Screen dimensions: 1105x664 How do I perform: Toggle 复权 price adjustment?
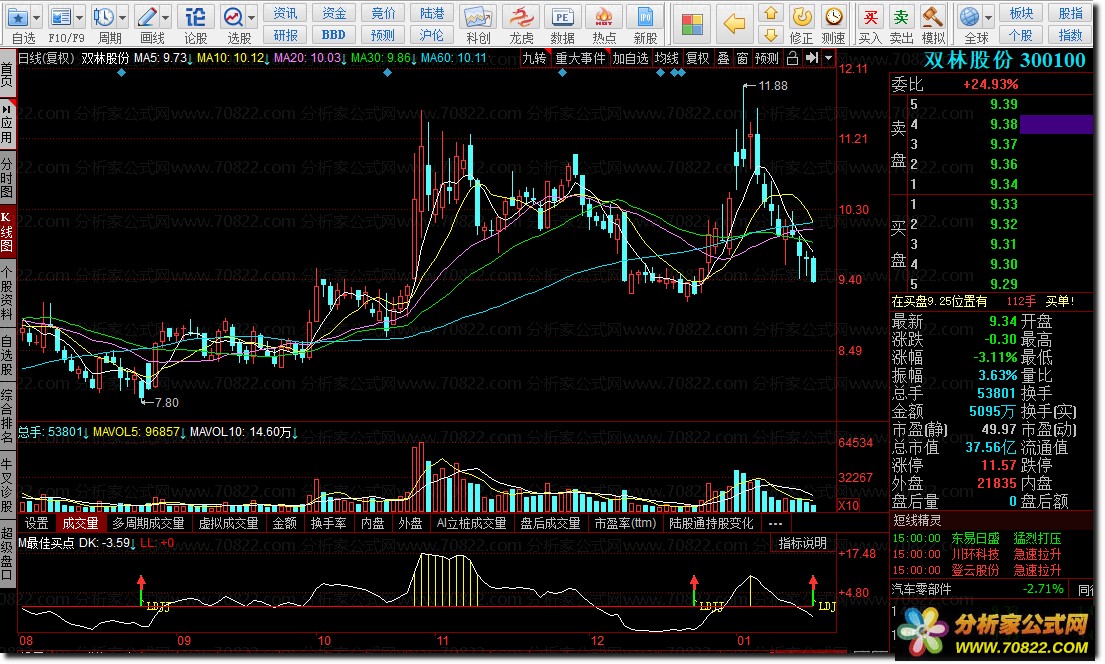[698, 59]
